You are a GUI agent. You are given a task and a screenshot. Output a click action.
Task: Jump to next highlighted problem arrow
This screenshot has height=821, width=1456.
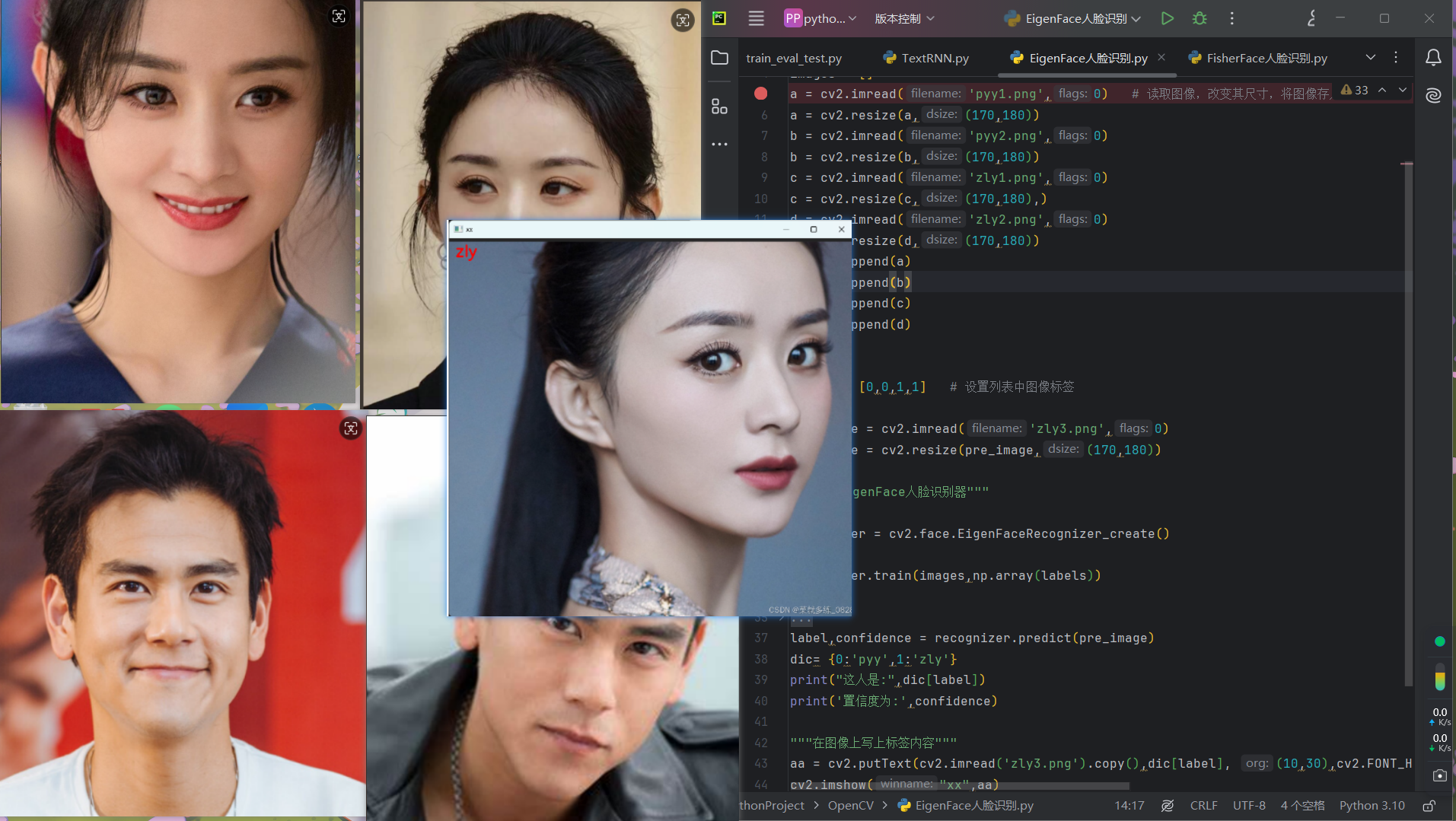point(1402,90)
